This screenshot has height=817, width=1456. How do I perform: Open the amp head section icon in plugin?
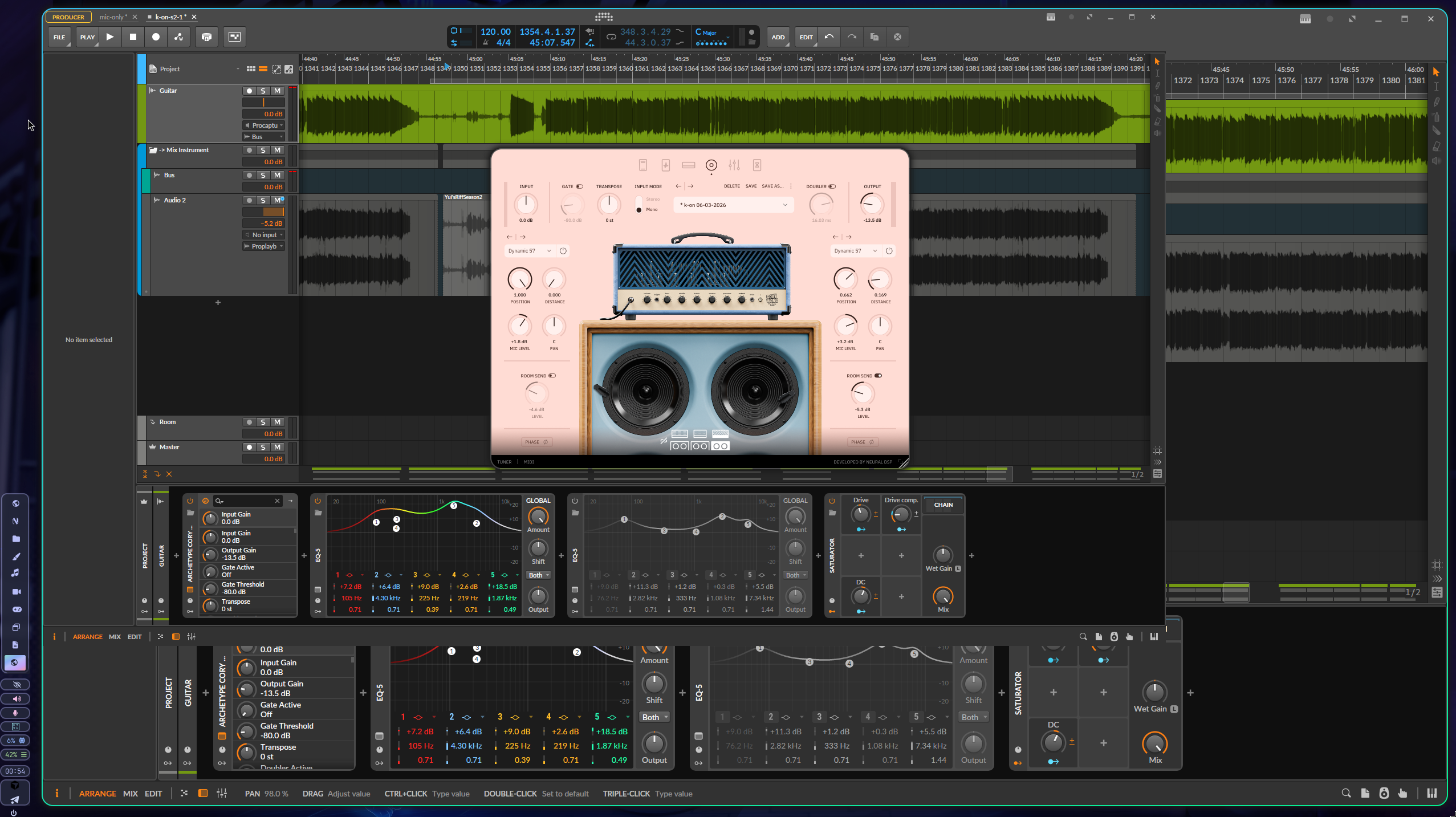[x=689, y=165]
